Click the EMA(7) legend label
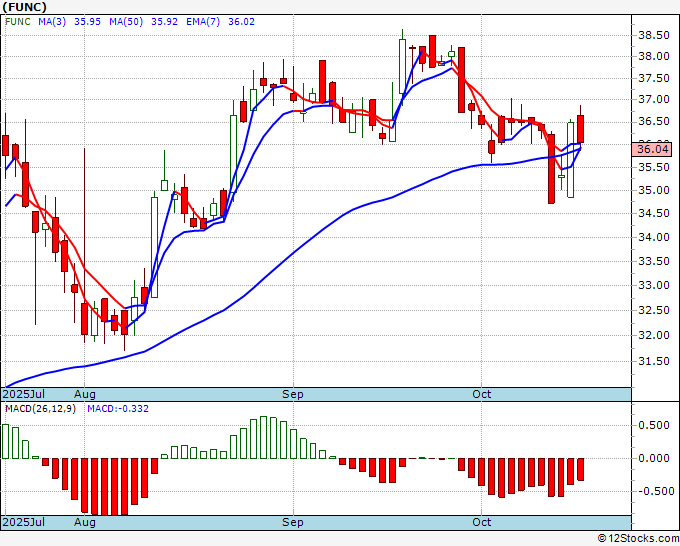The width and height of the screenshot is (680, 546). coord(203,22)
